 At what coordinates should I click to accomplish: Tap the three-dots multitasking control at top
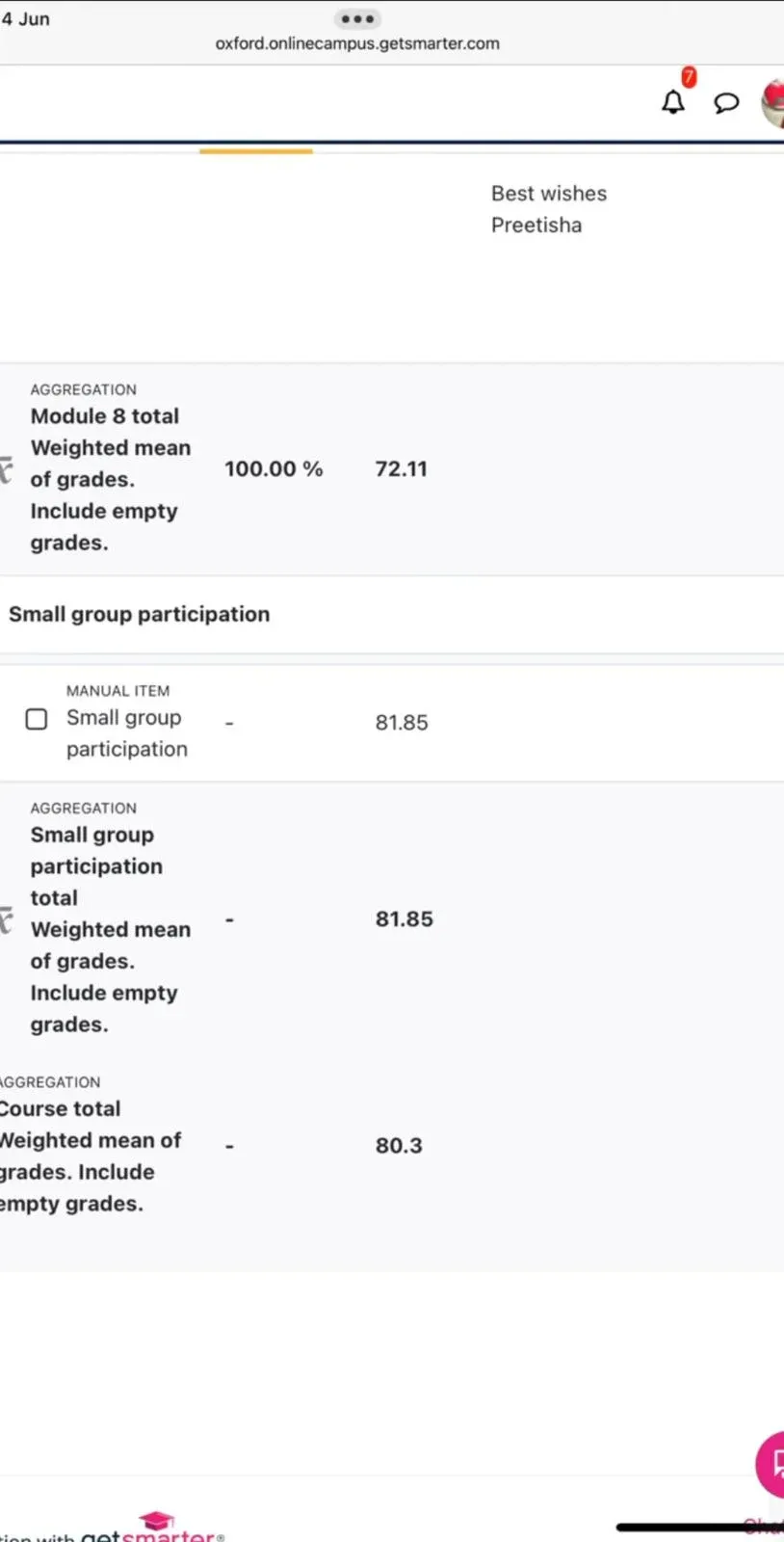pos(356,18)
